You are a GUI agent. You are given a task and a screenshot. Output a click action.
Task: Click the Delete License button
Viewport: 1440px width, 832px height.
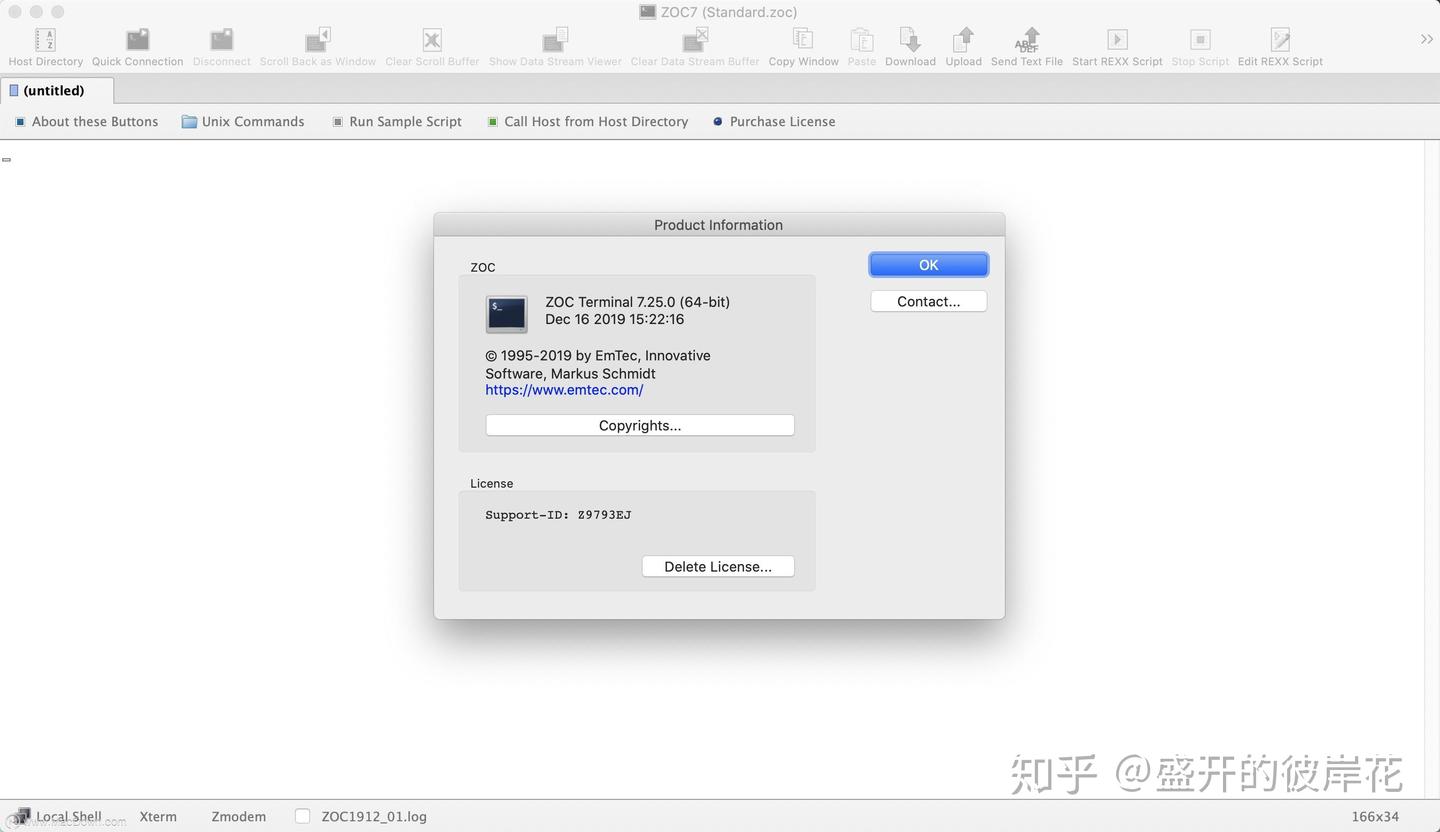click(717, 566)
